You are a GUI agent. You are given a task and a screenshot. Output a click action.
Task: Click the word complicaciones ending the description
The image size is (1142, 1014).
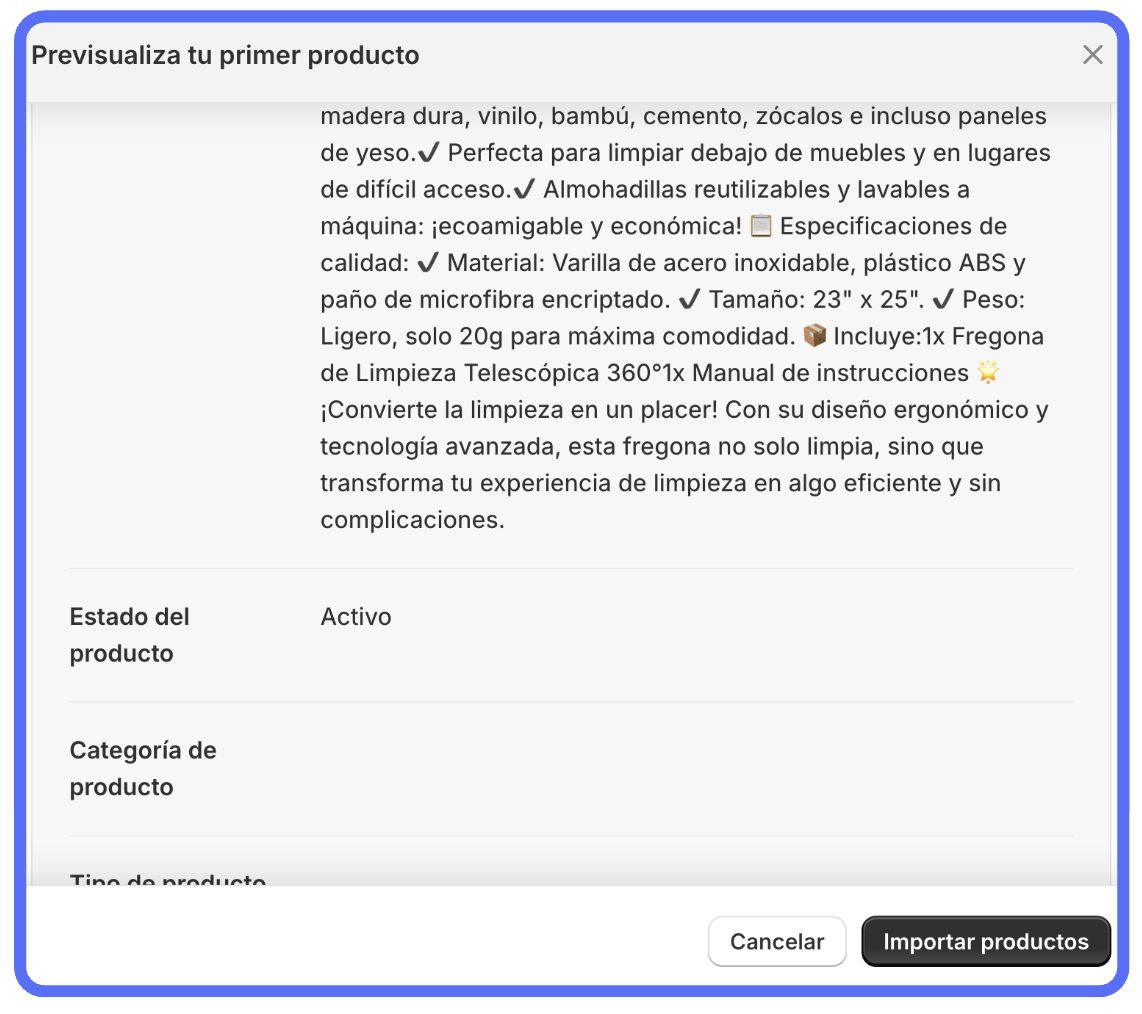[x=412, y=520]
